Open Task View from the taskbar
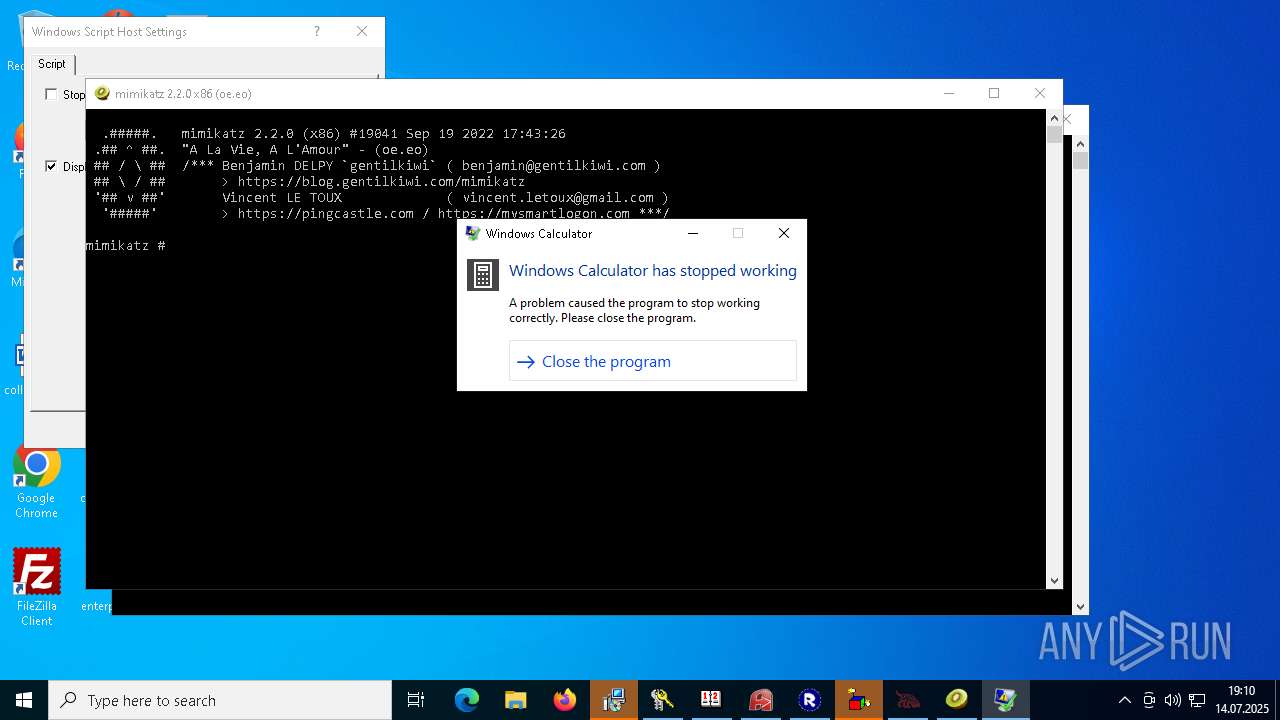 click(416, 700)
